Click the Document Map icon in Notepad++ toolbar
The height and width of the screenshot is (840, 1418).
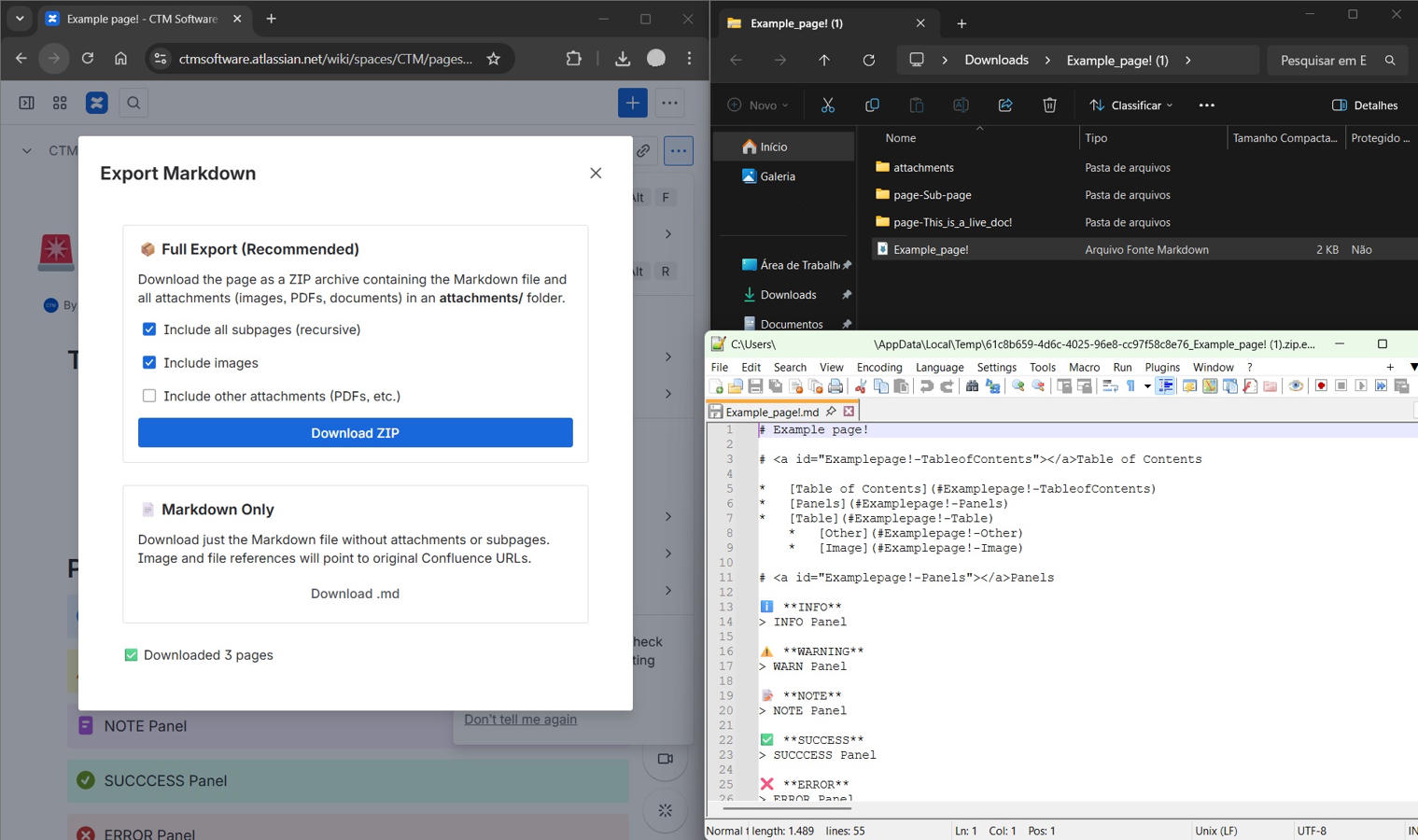click(1210, 386)
